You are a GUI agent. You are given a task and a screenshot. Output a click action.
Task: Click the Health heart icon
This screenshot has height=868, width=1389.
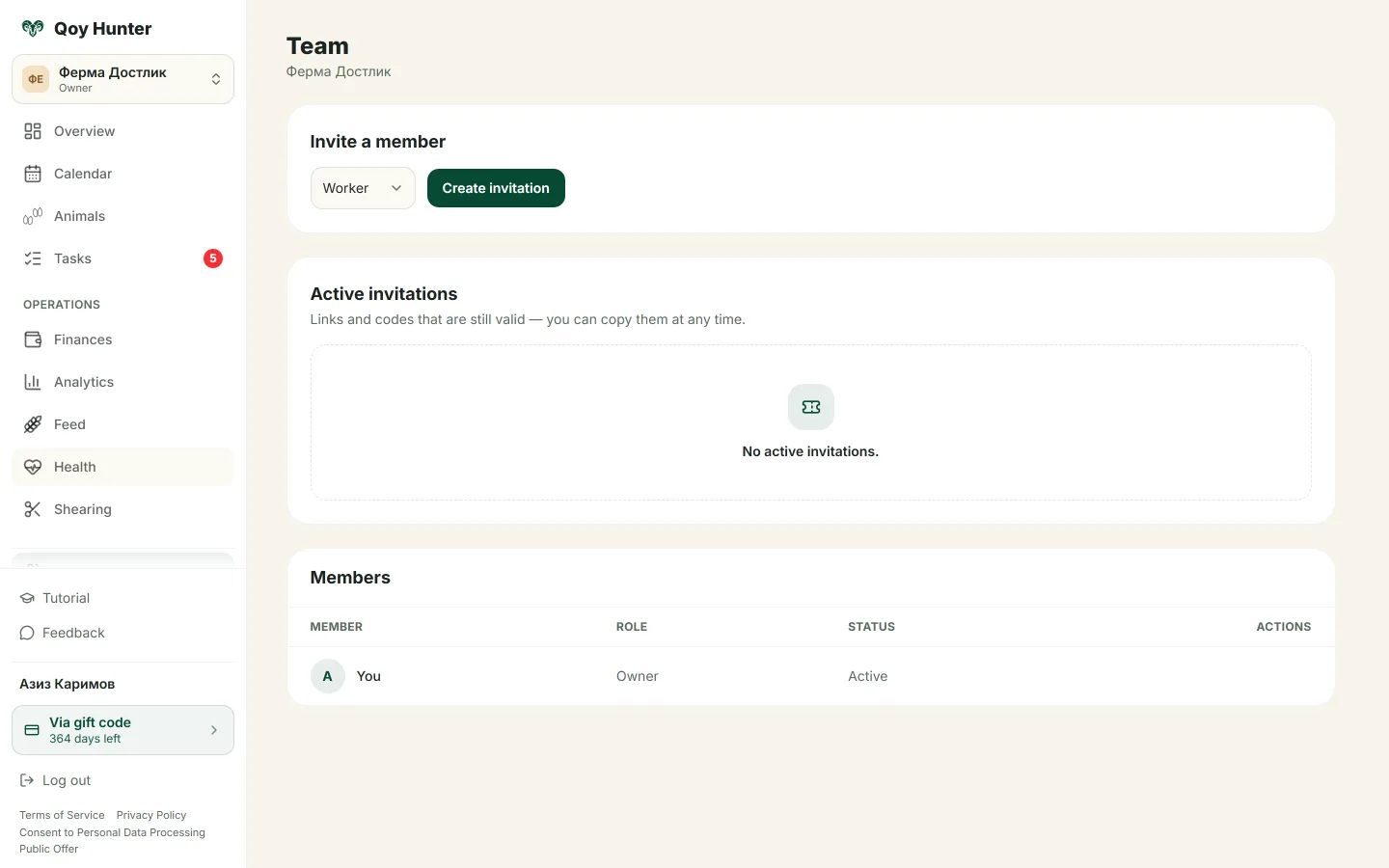[x=33, y=467]
